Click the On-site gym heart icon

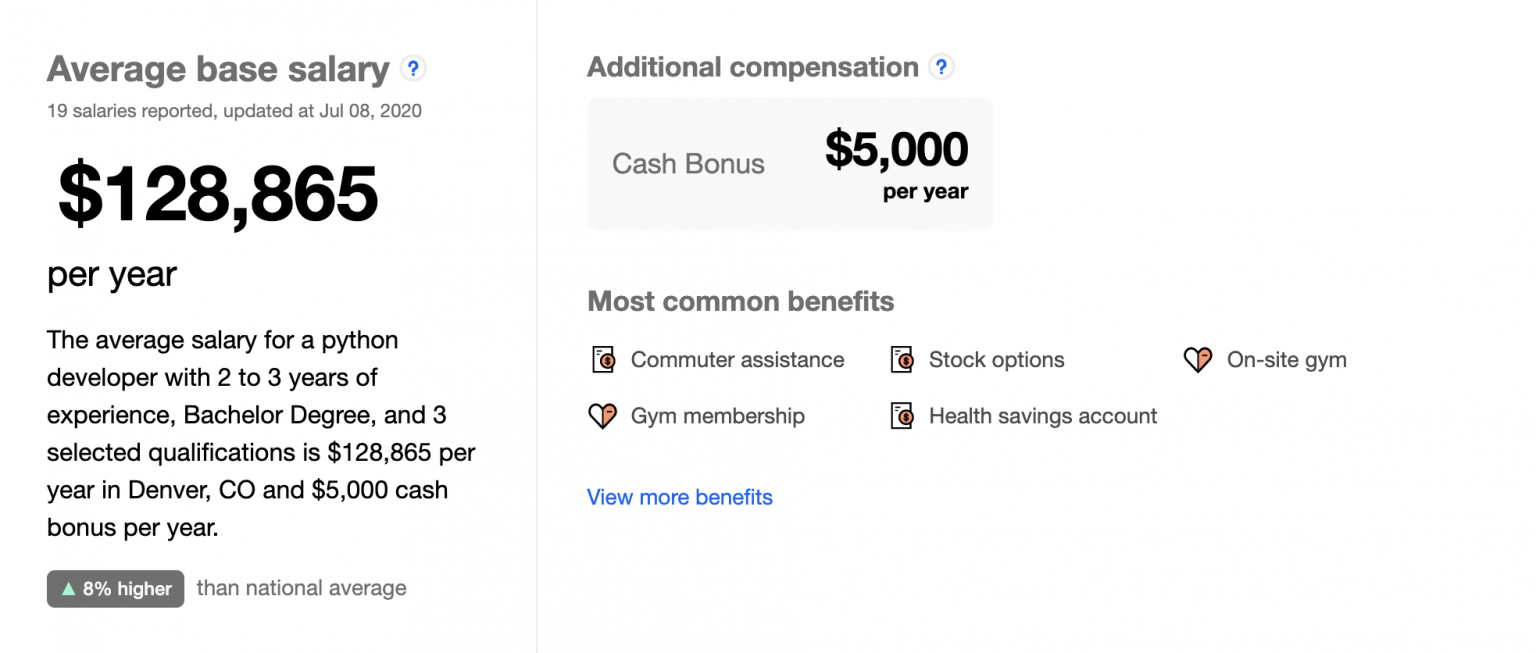(x=1197, y=359)
